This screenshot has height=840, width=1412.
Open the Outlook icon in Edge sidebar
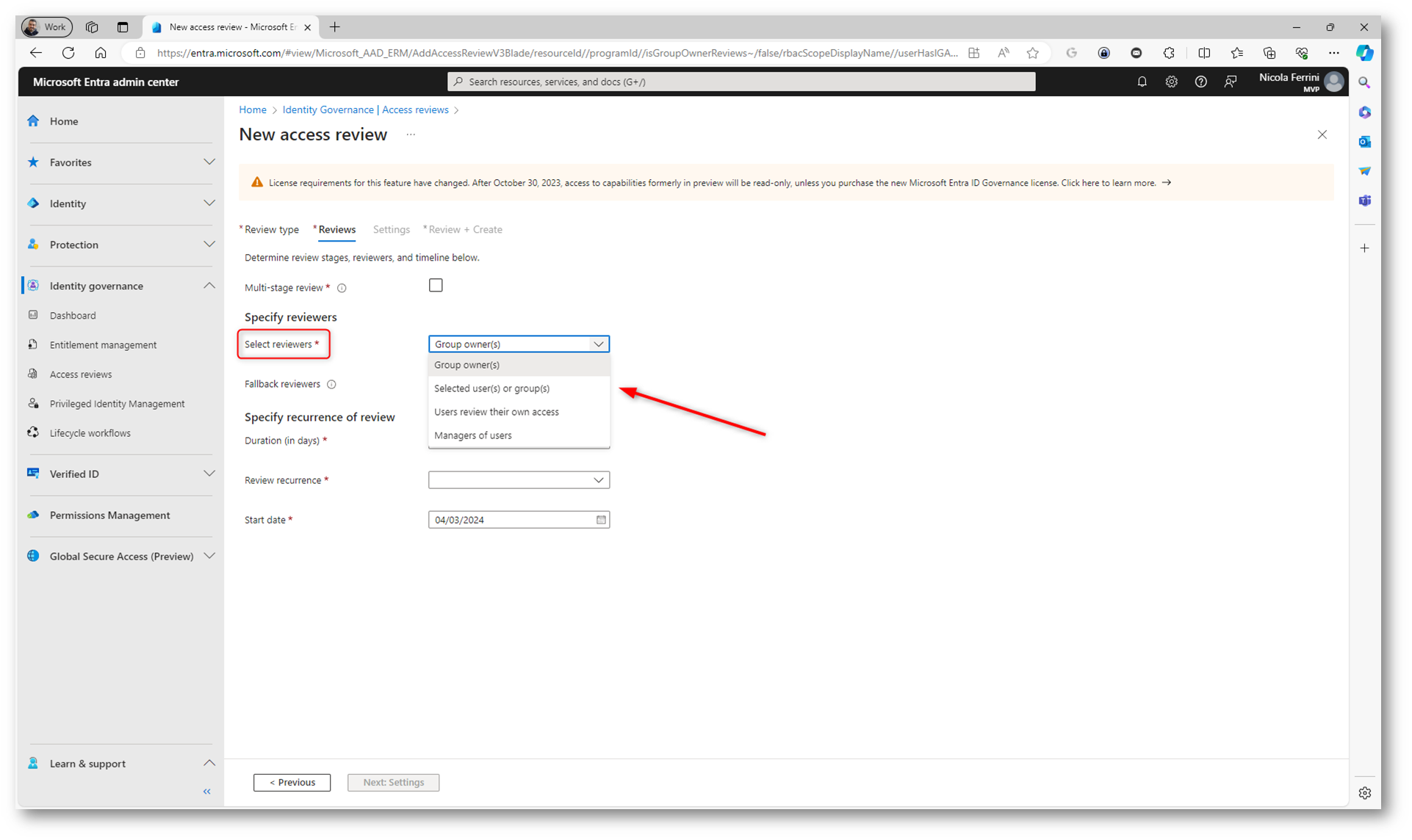pyautogui.click(x=1364, y=142)
